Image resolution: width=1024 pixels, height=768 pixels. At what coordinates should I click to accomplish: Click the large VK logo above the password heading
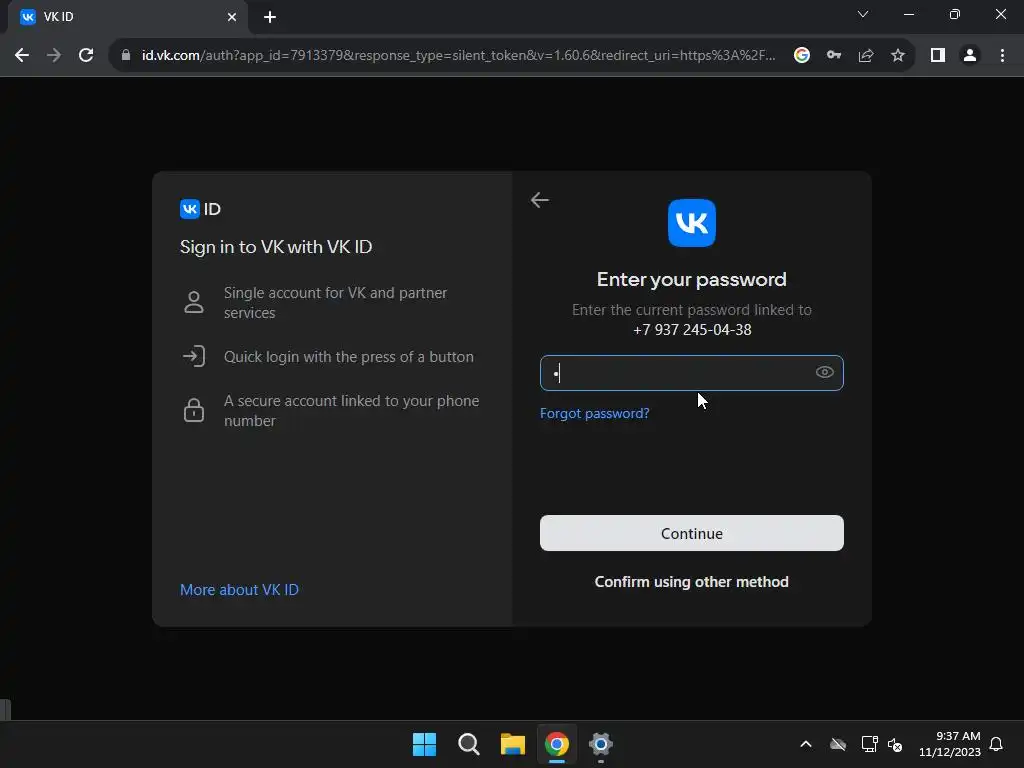pos(692,223)
